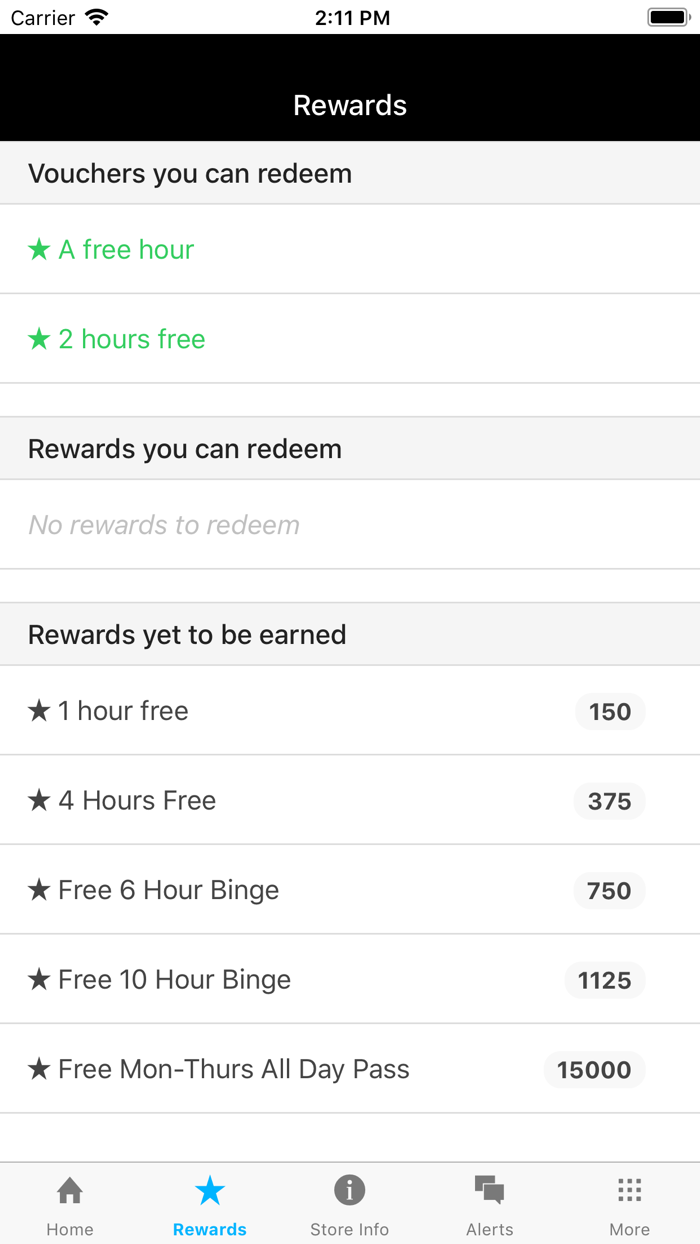Tap the '15000' points badge

coord(595,1069)
